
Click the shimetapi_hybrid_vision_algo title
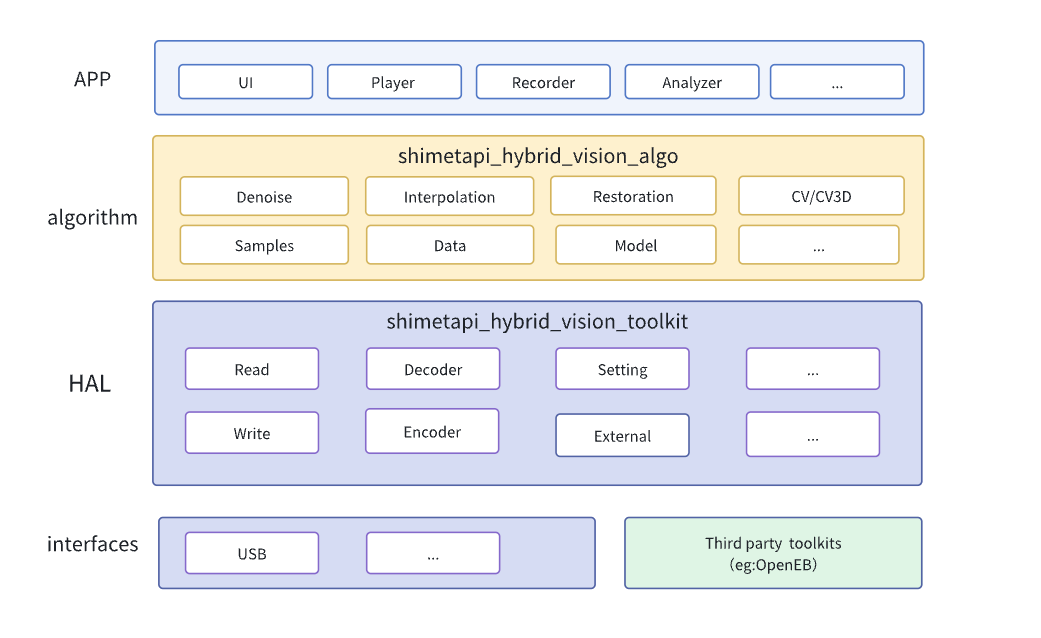538,156
